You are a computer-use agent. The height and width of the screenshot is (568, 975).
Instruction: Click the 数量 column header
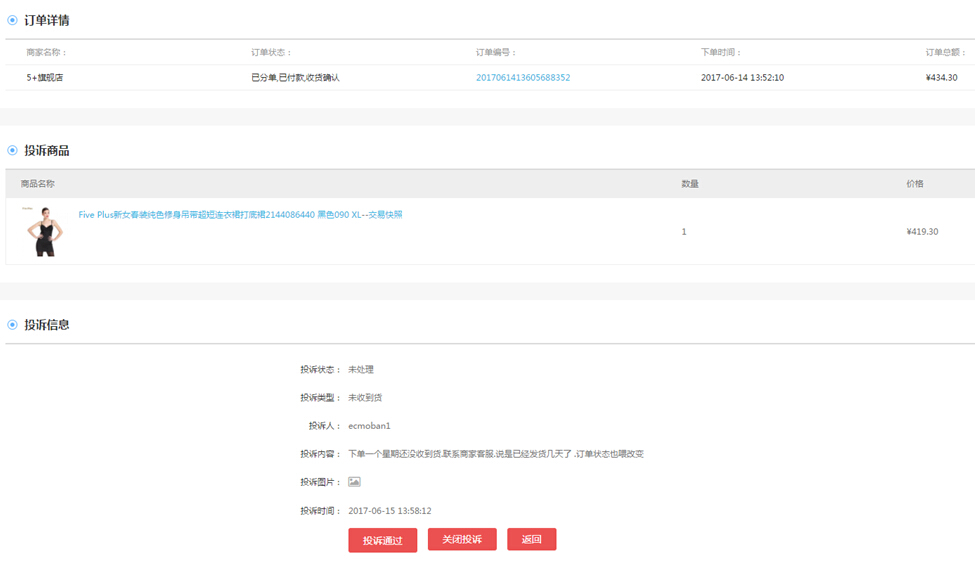pyautogui.click(x=690, y=184)
